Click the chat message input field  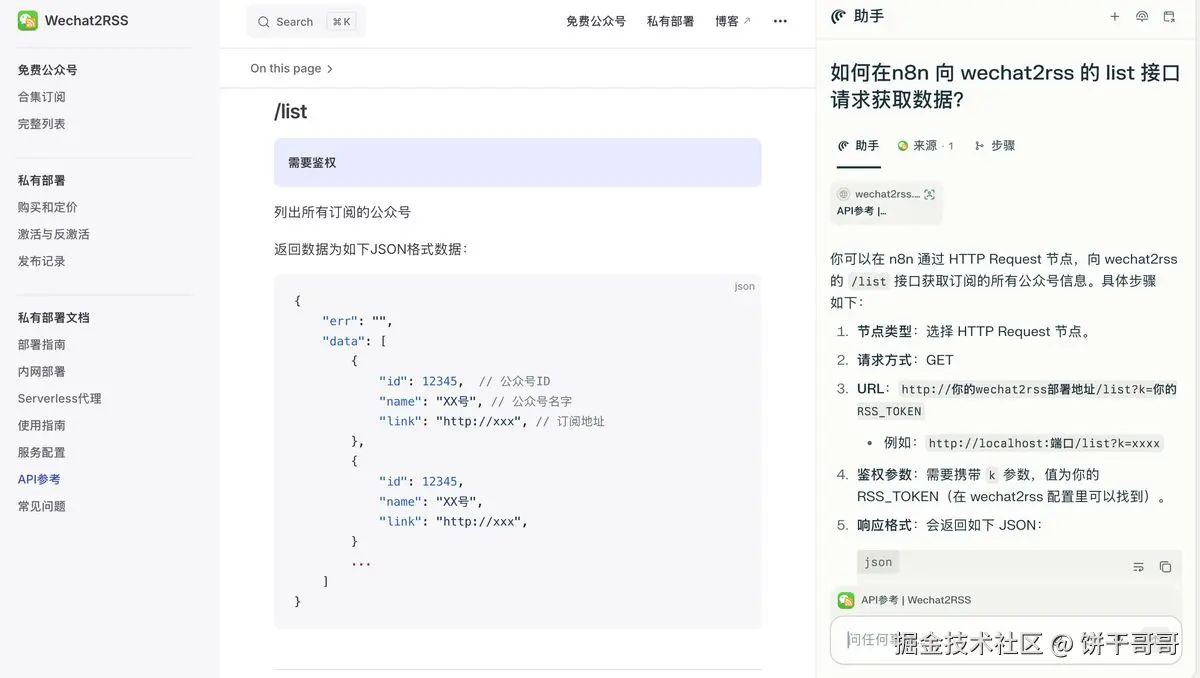tap(1000, 638)
